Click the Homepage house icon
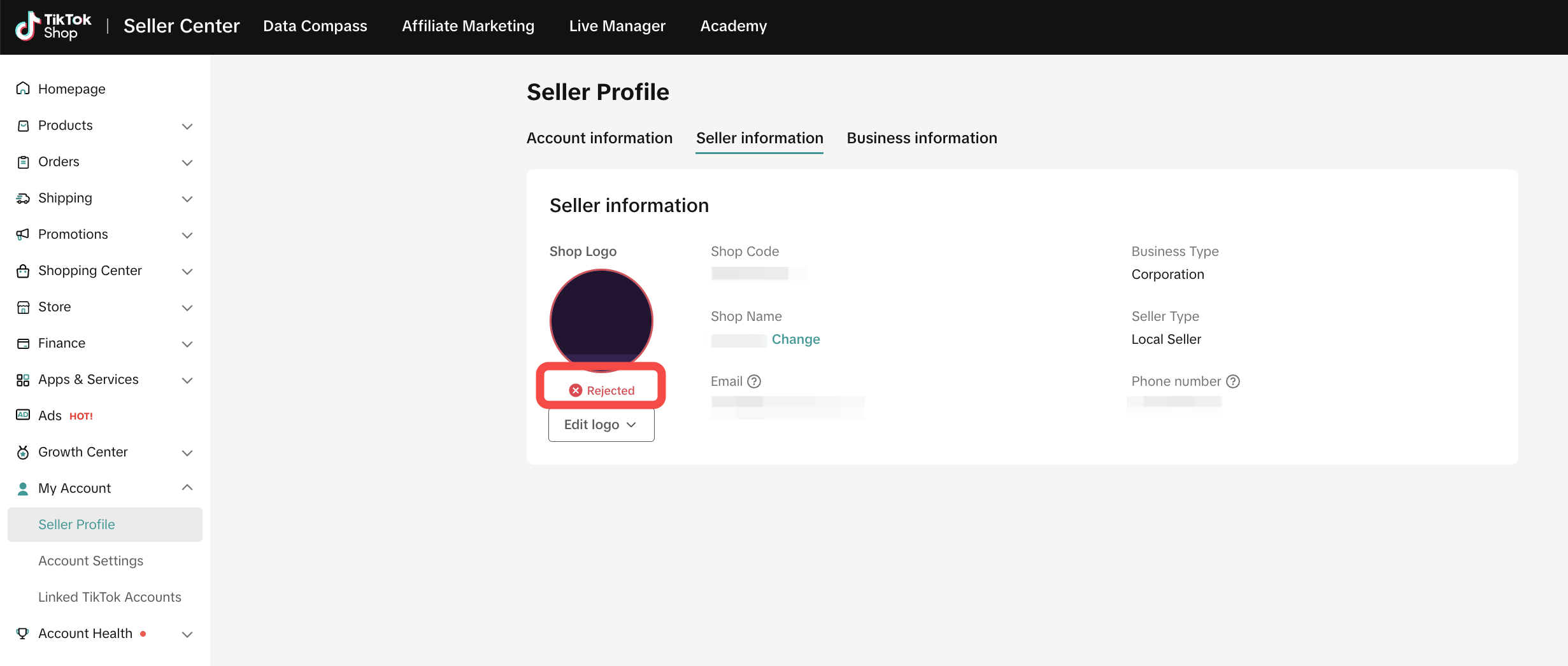The width and height of the screenshot is (1568, 666). [23, 89]
